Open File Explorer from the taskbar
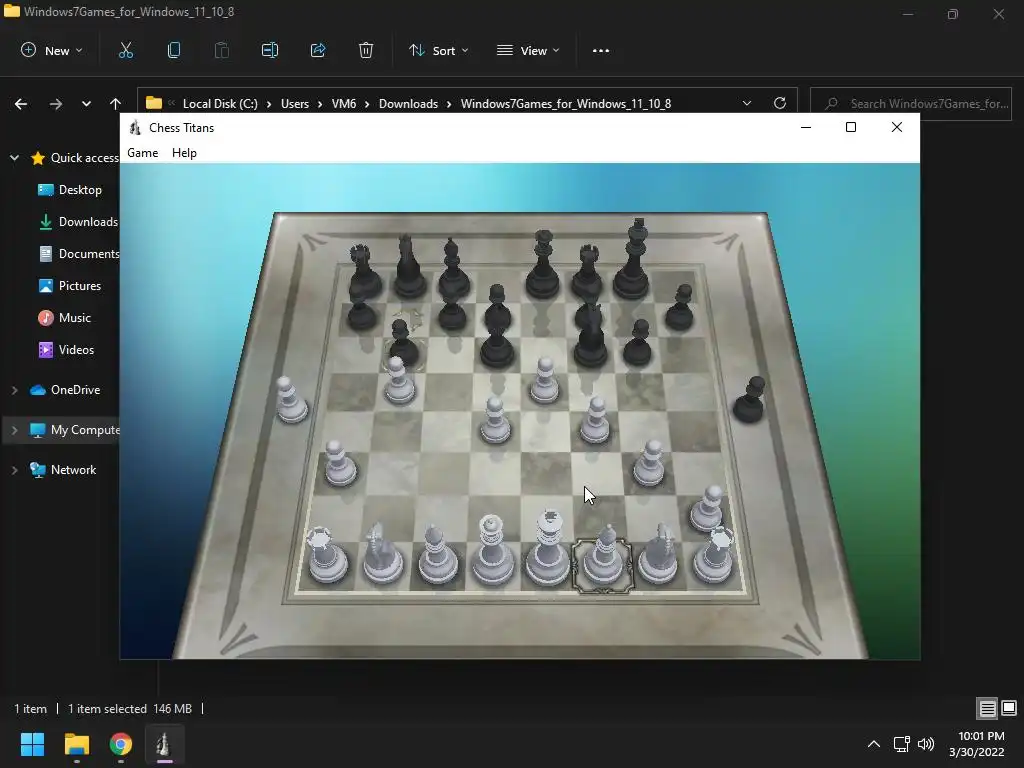Screen dimensions: 1024x768 (x=76, y=744)
